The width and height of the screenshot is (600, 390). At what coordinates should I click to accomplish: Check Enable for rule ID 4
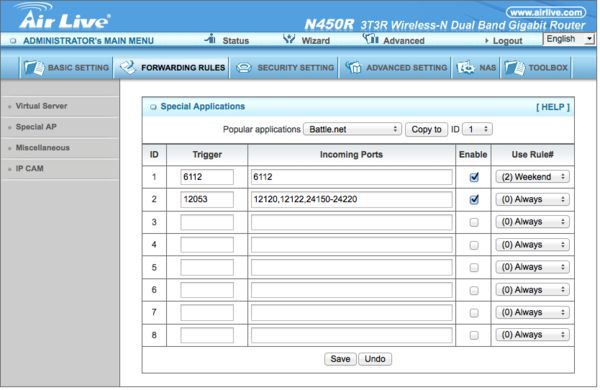[474, 245]
